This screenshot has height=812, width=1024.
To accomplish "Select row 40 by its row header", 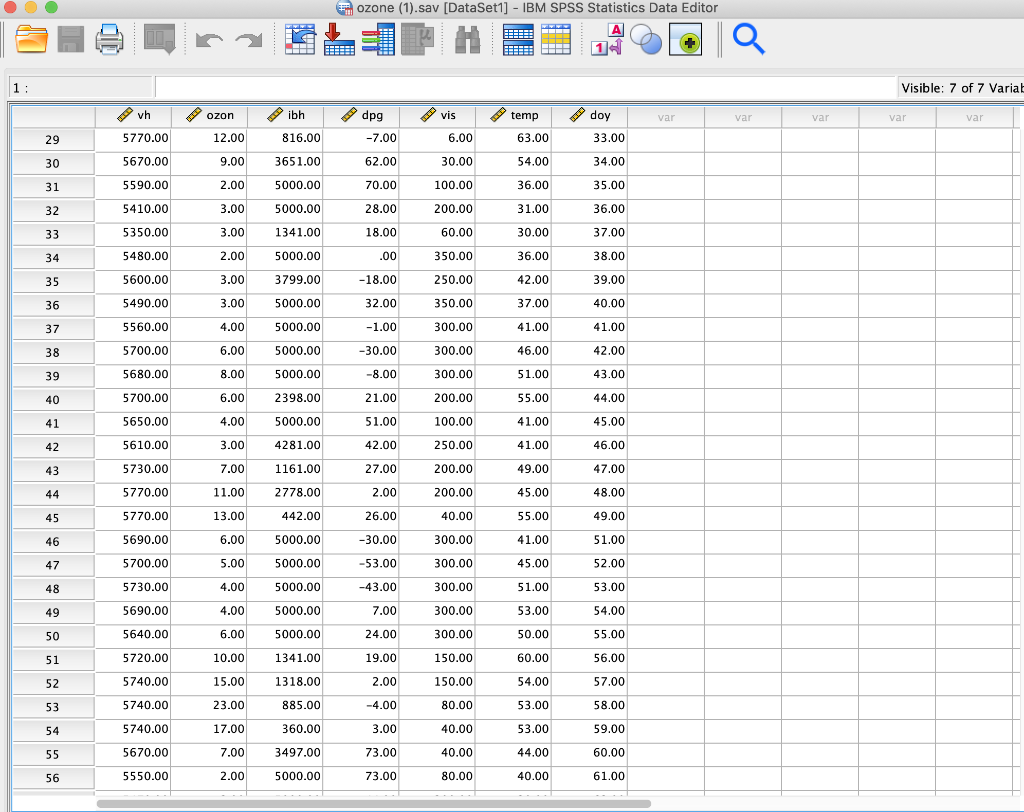I will coord(53,398).
